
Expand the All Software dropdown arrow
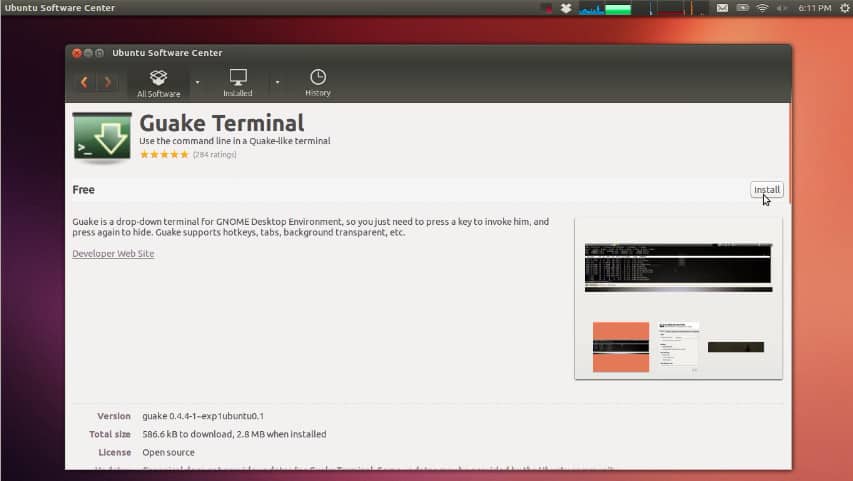[197, 82]
